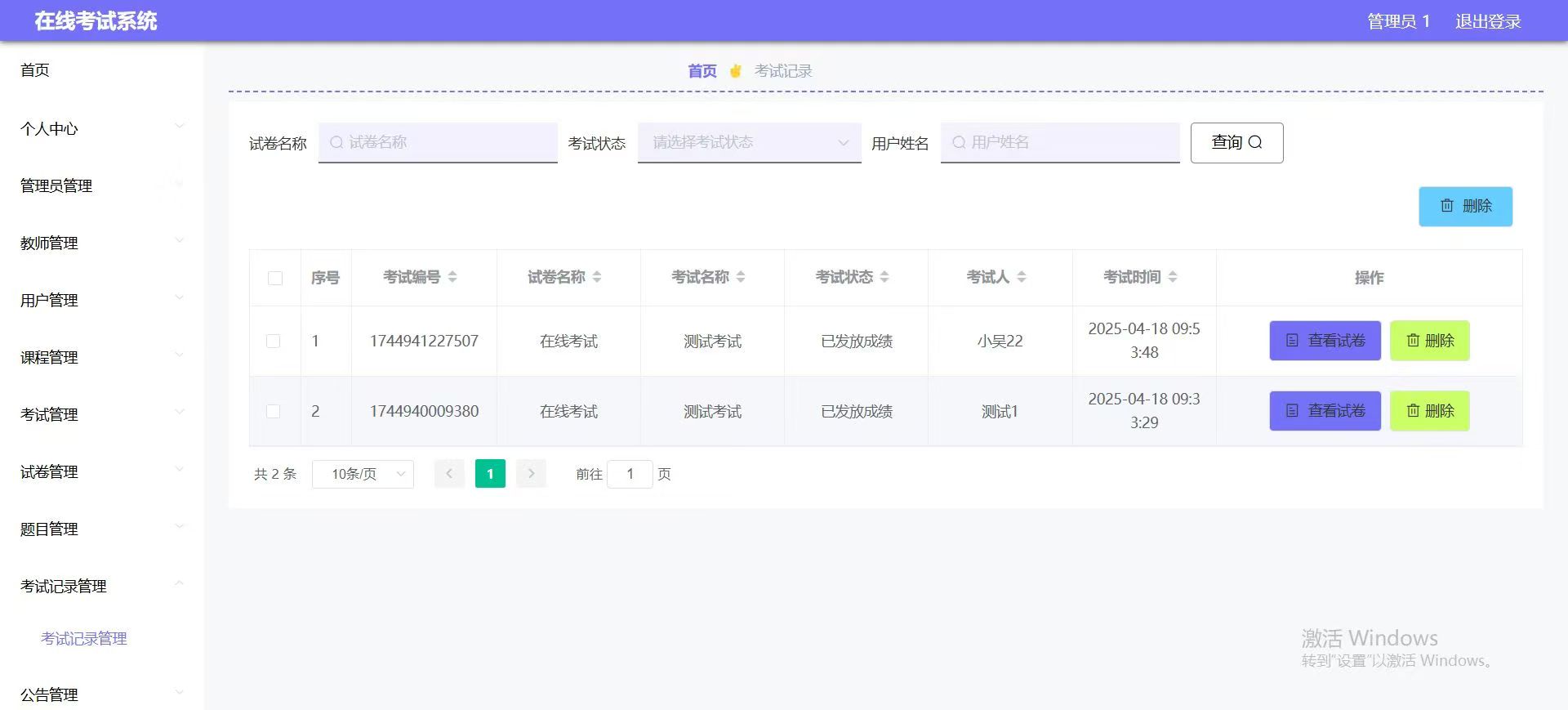Expand the 管理员管理 sidebar menu

tap(101, 185)
